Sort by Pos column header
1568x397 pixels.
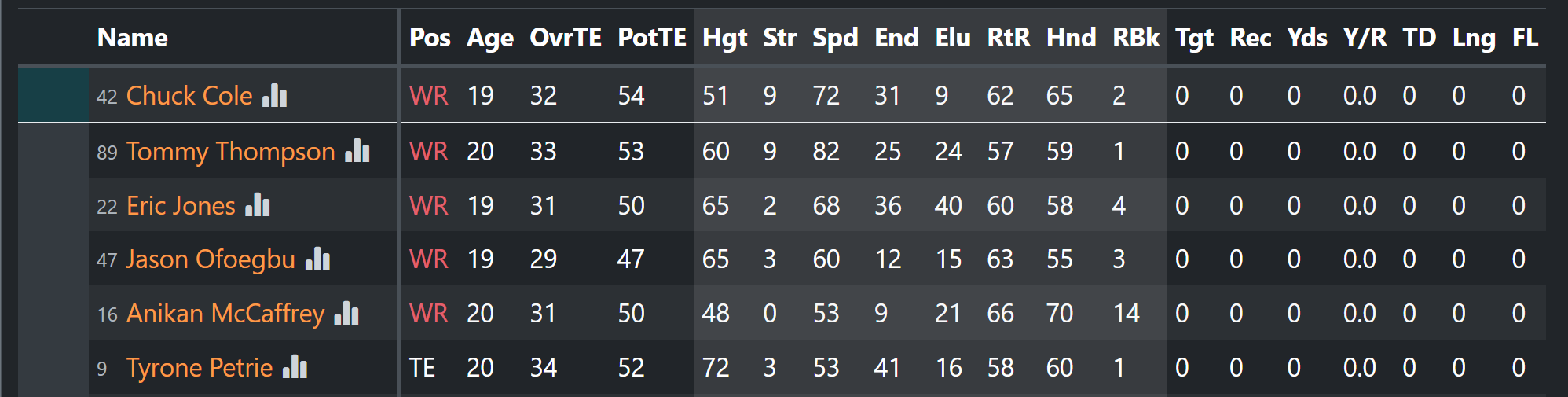430,38
